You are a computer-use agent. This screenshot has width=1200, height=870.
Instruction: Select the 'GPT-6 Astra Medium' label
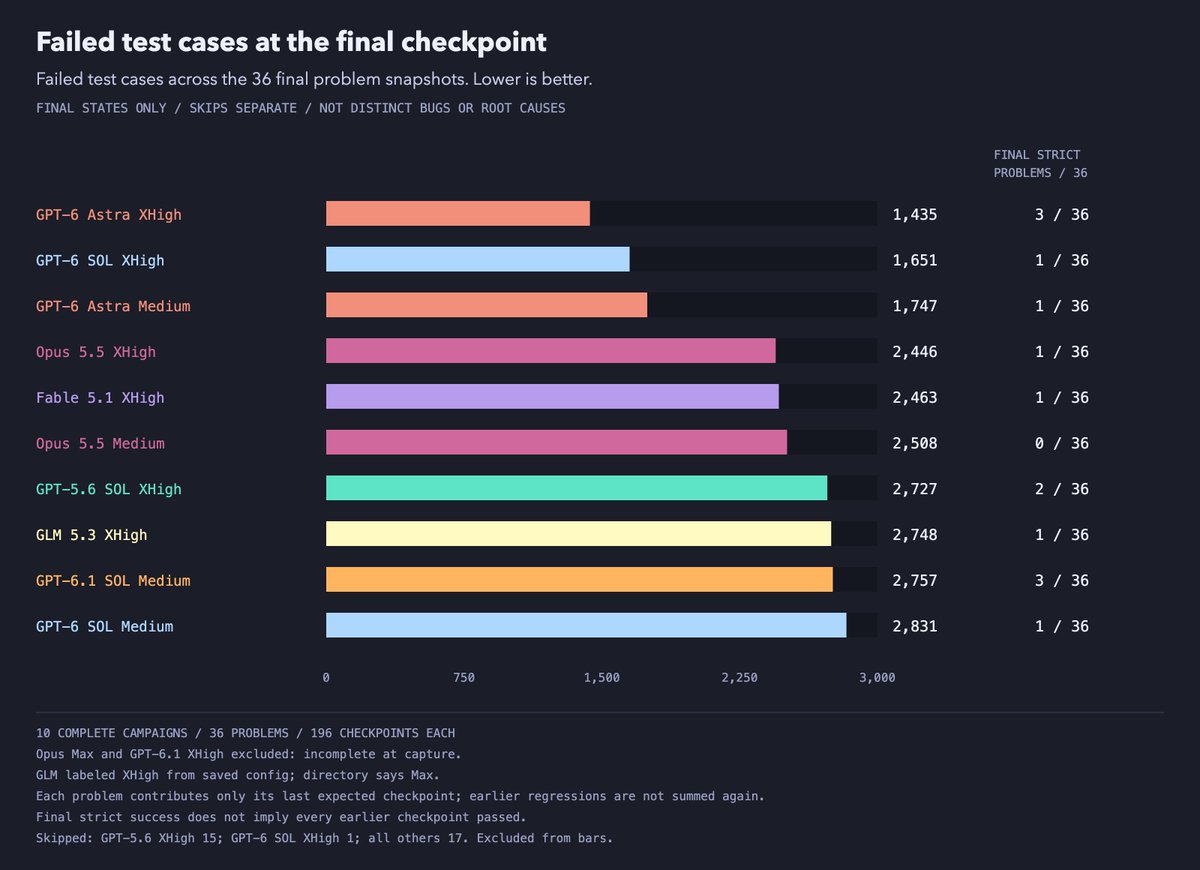[113, 306]
